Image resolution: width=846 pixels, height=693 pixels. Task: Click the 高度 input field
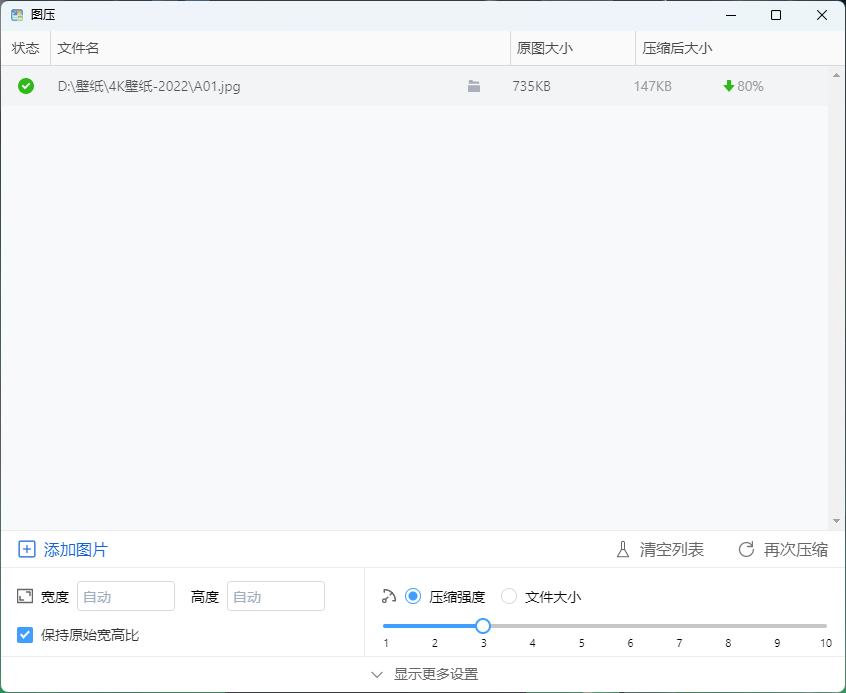click(275, 596)
